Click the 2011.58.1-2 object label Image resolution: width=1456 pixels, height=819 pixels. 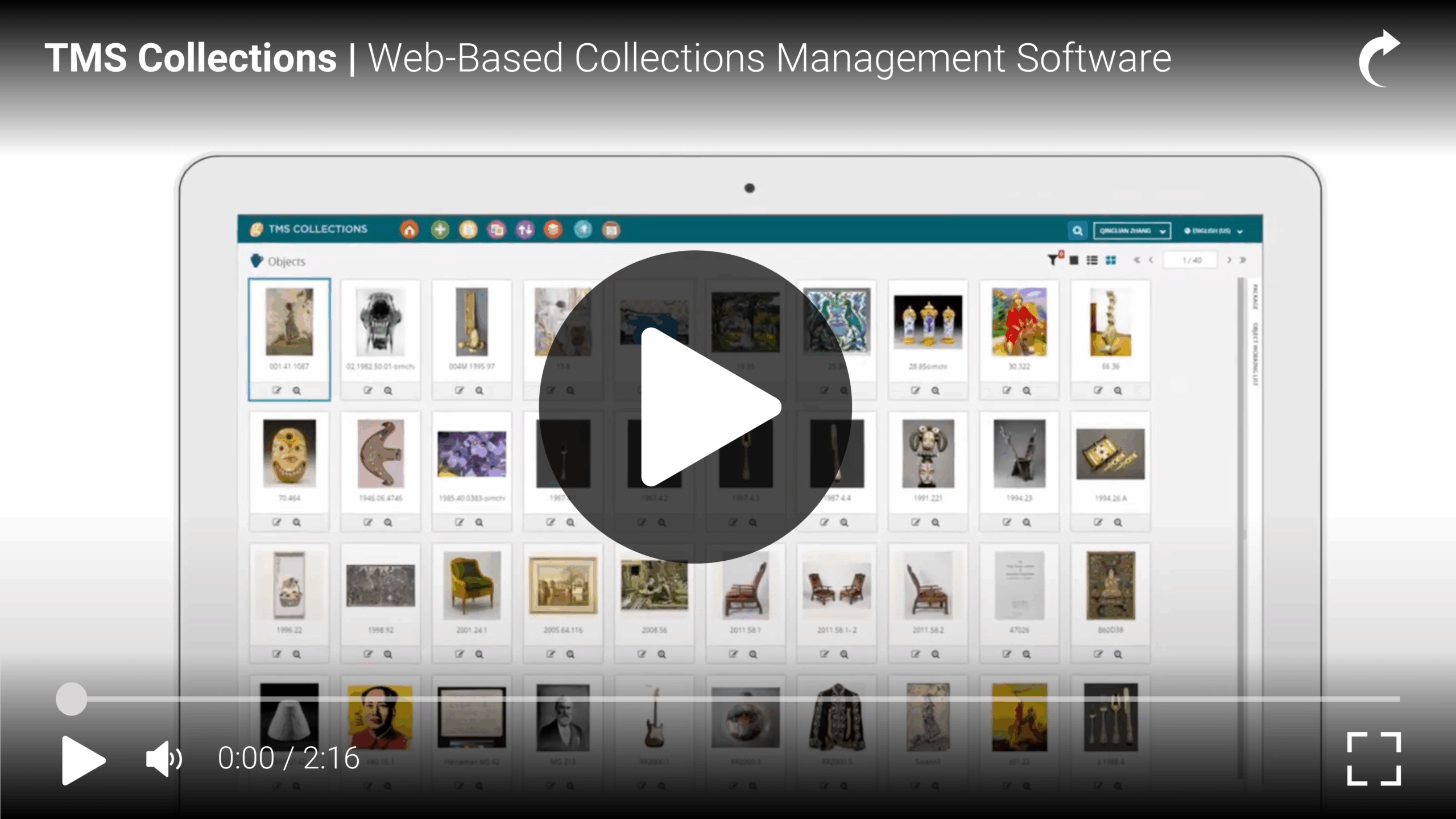tap(837, 630)
